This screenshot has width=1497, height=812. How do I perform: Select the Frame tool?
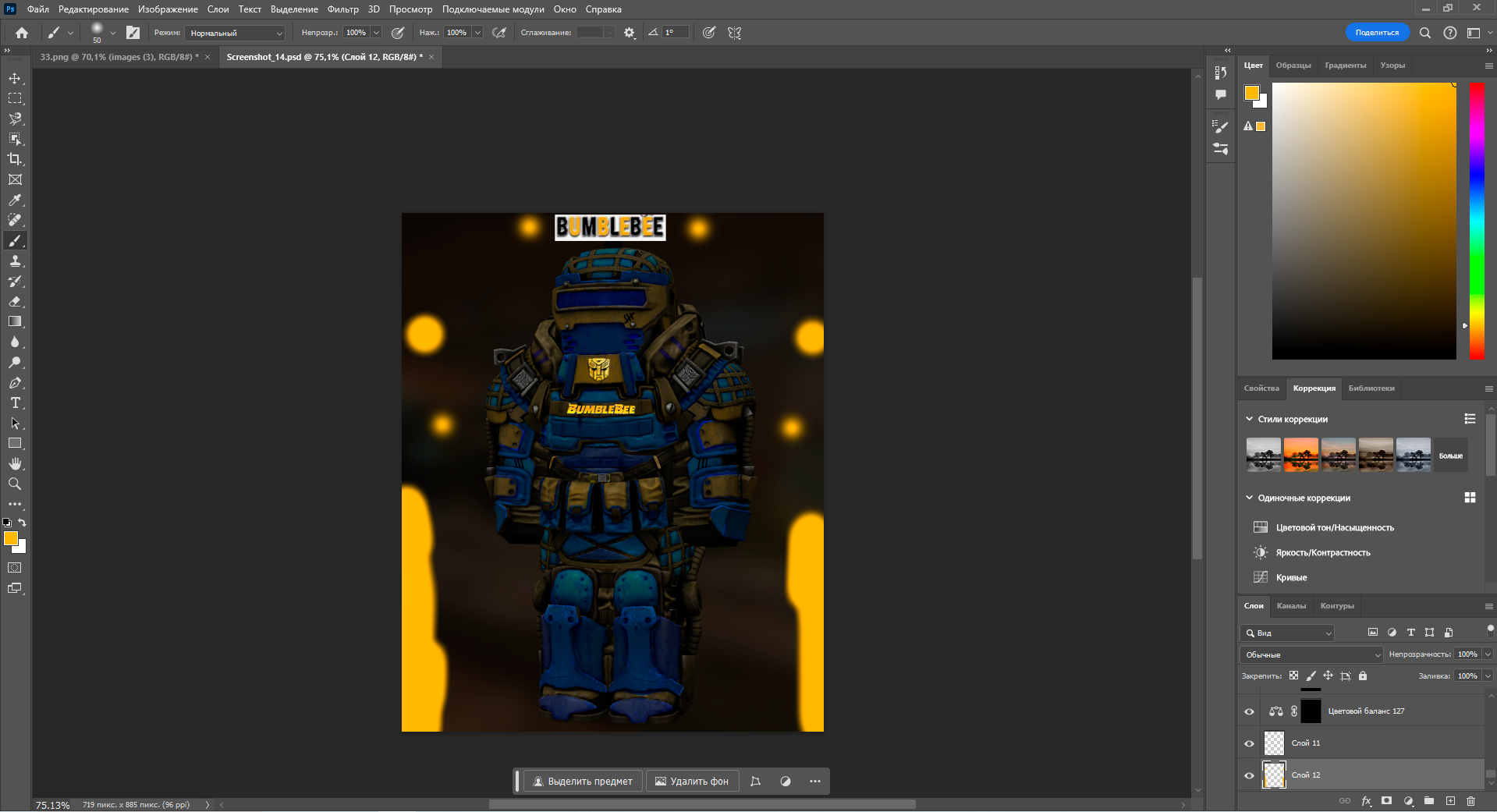click(x=15, y=179)
